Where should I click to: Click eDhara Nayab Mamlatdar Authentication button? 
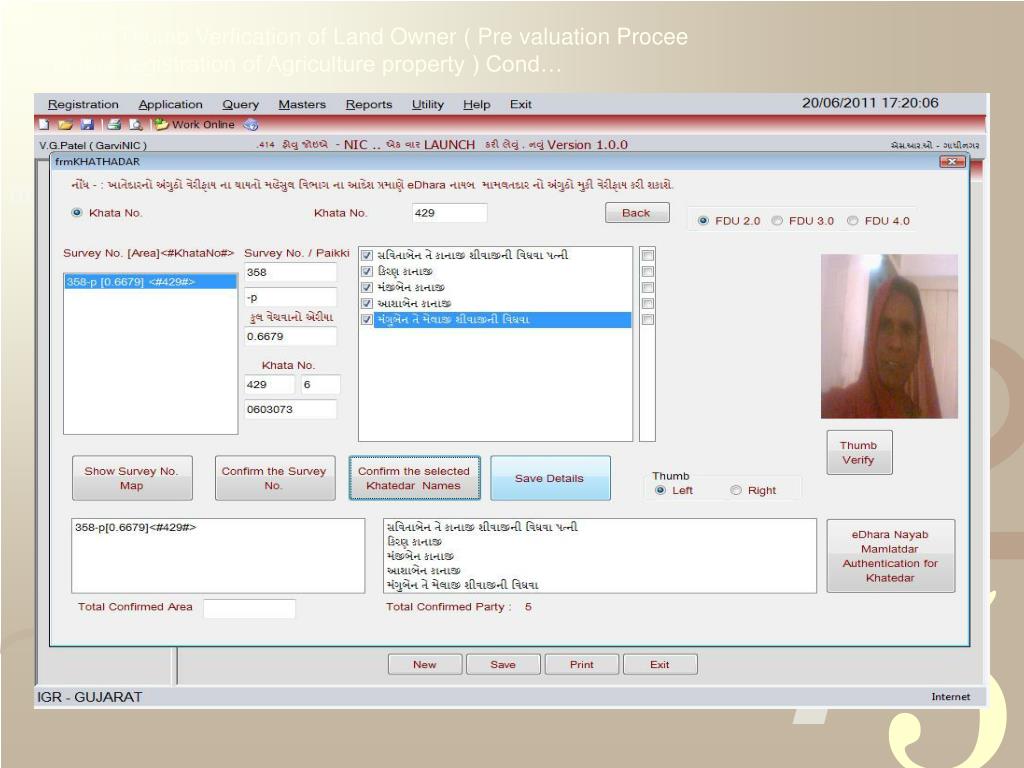pos(890,556)
